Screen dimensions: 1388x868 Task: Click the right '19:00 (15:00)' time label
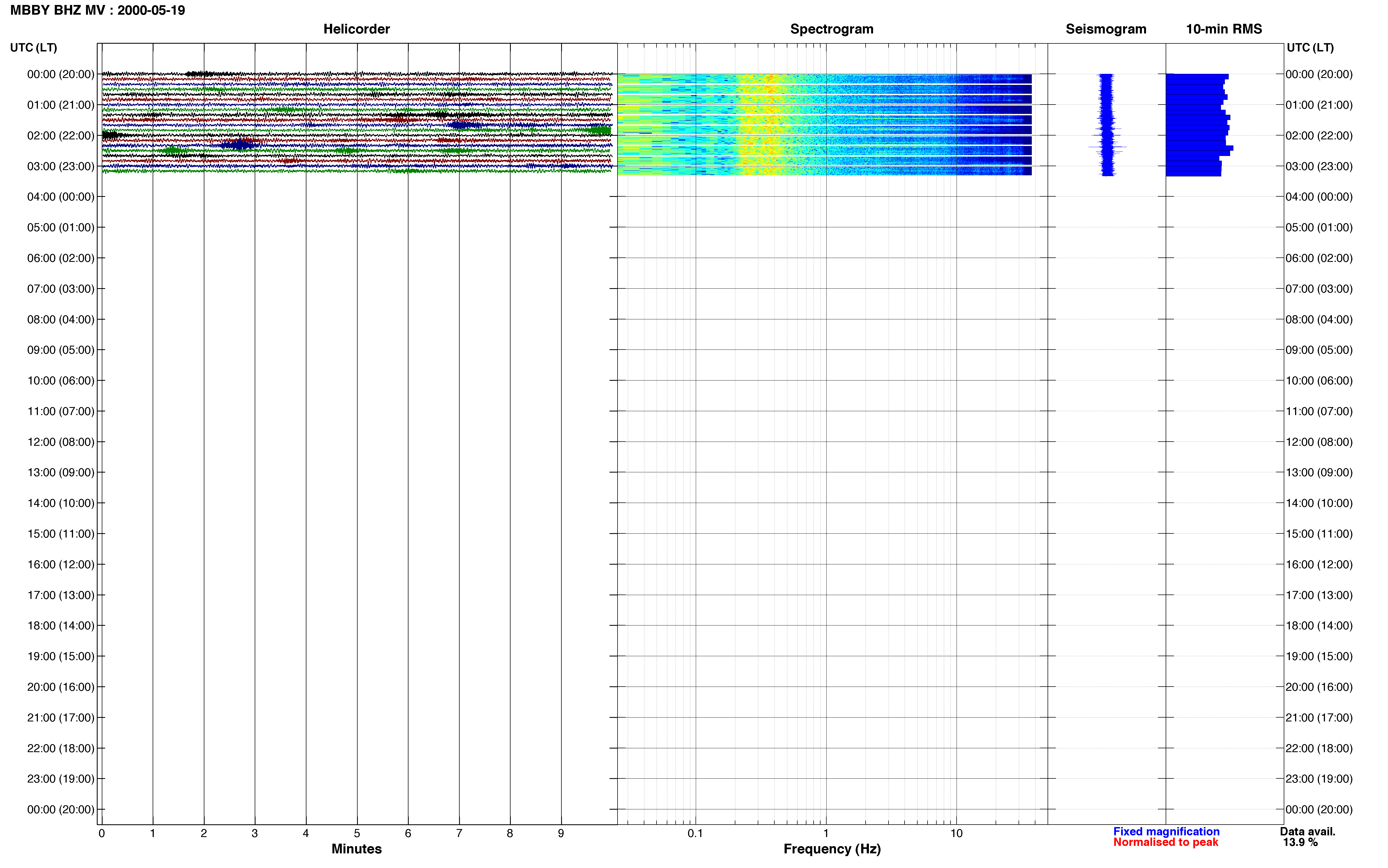1319,657
